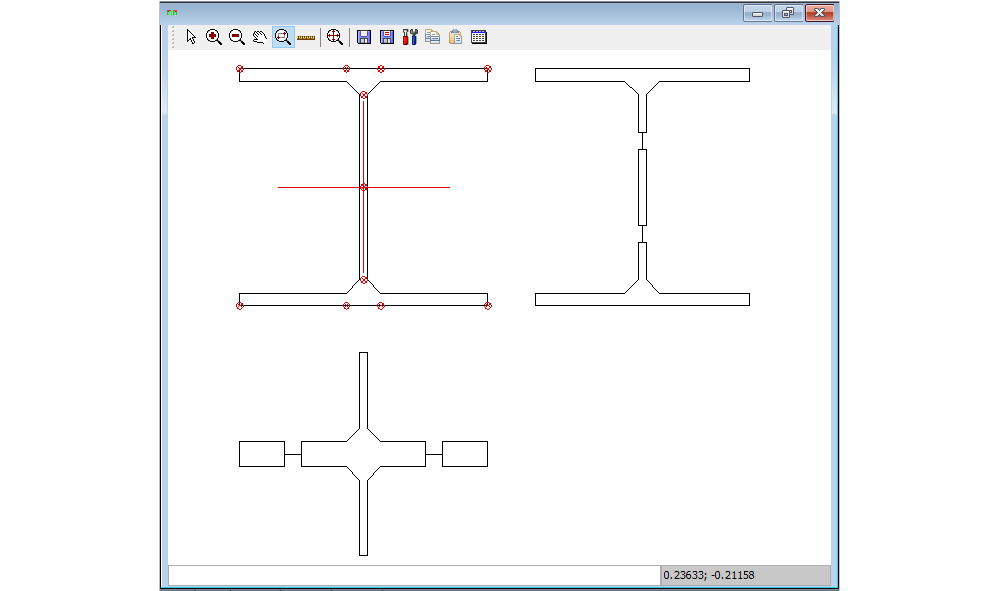Screen dimensions: 1000x591
Task: Select the bottom-right red node of I-section
Action: (488, 306)
